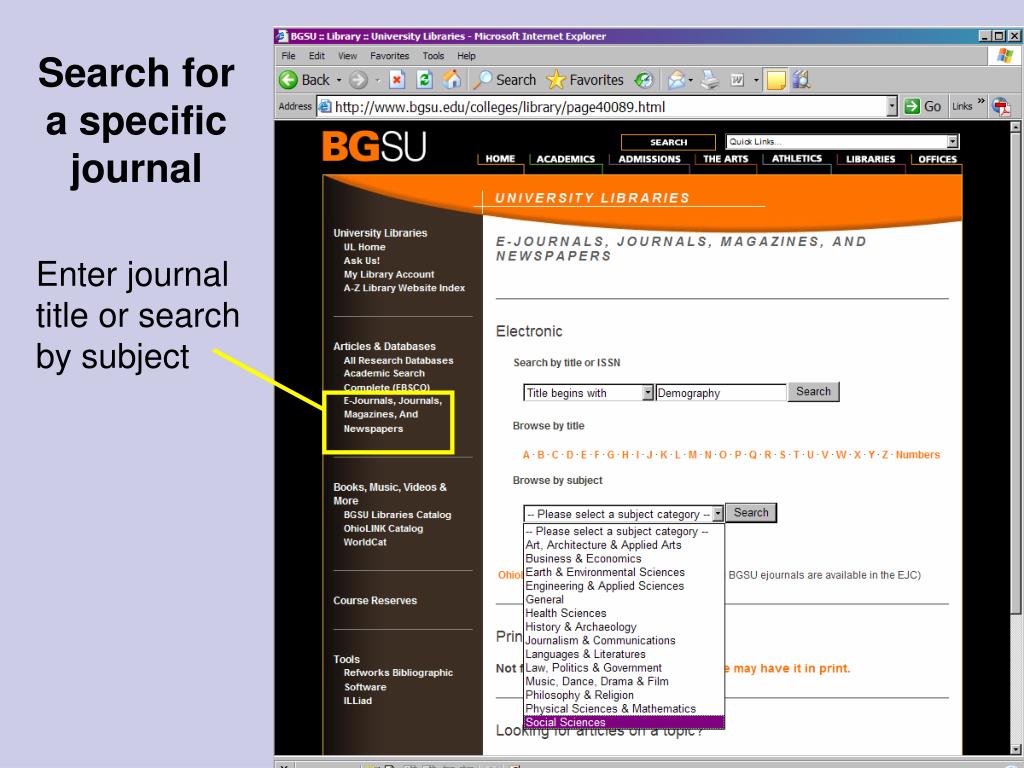The height and width of the screenshot is (768, 1024).
Task: Open the File menu
Action: coord(289,56)
